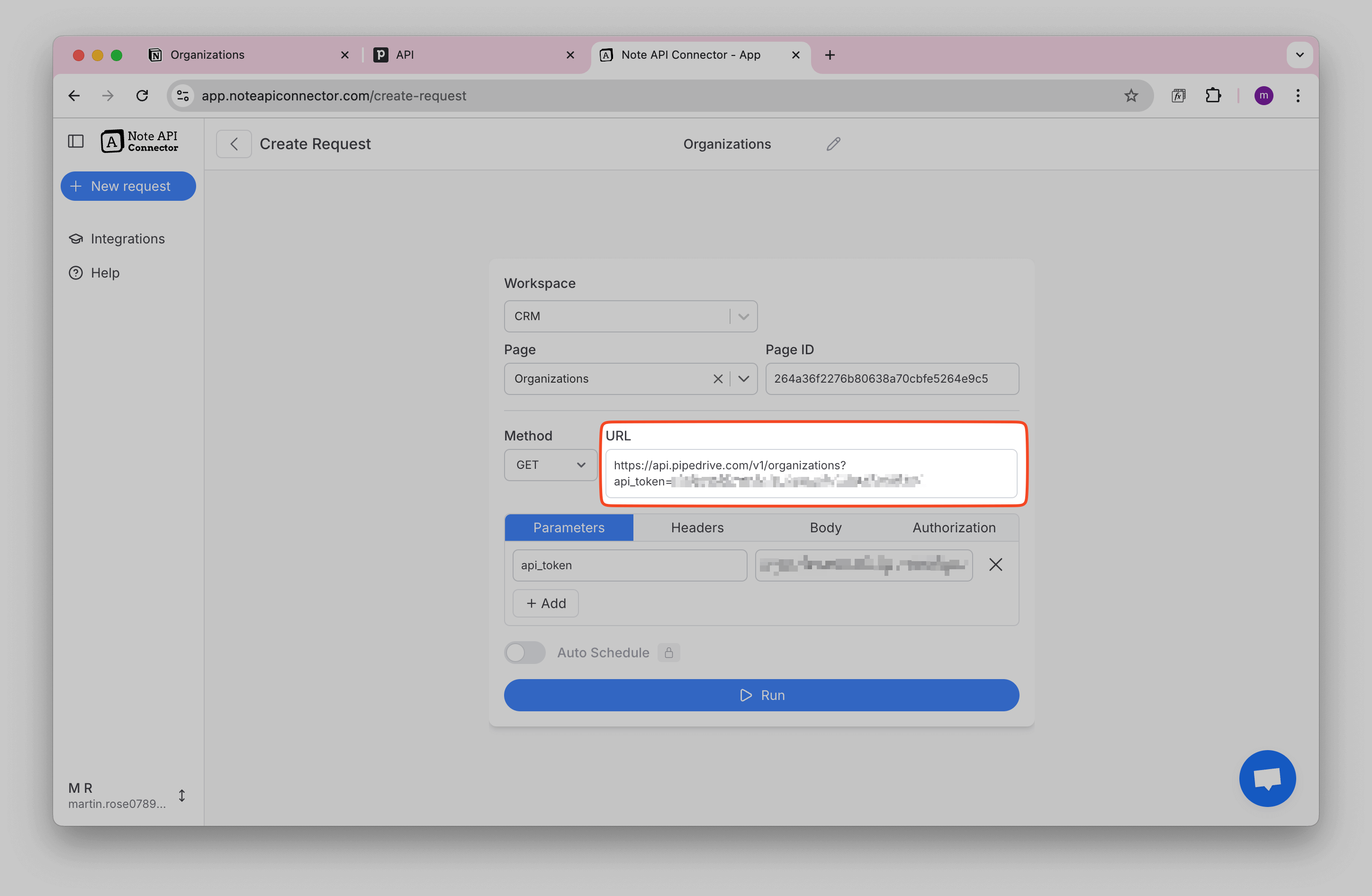Edit the Organizations request name pencil
The width and height of the screenshot is (1372, 896).
pyautogui.click(x=833, y=144)
